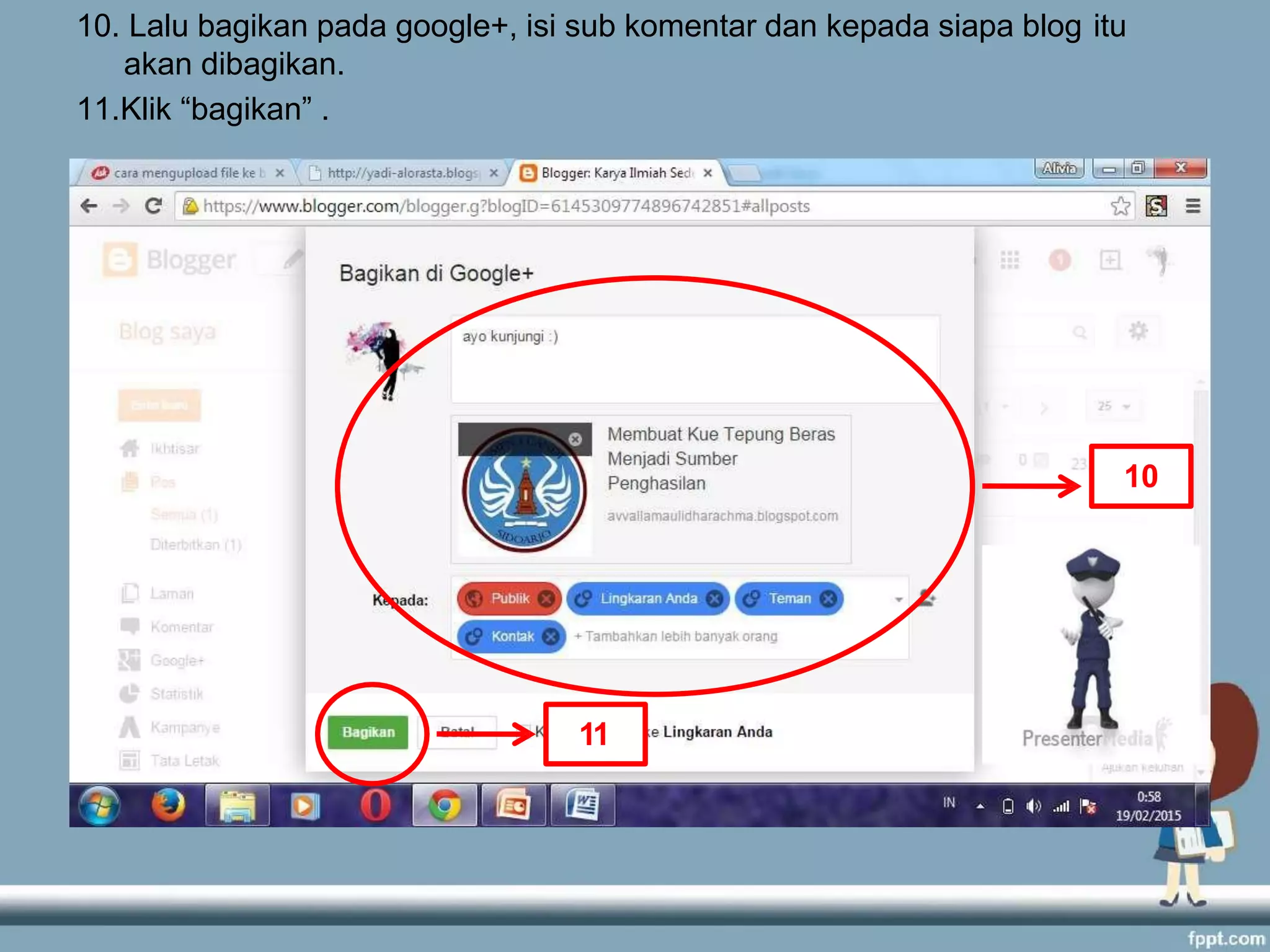Click the blog settings gear icon
The image size is (1270, 952).
point(1138,331)
